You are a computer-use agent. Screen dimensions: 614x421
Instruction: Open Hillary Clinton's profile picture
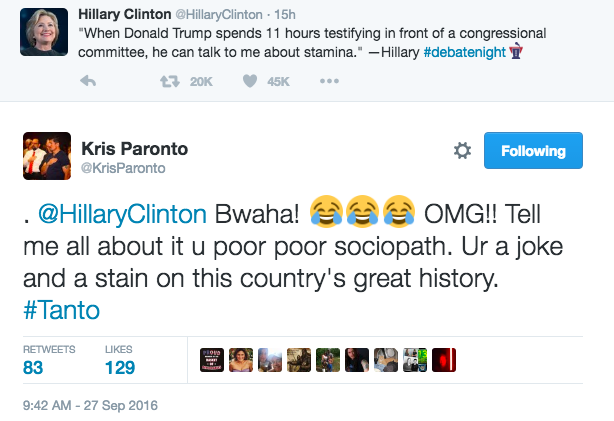tap(44, 32)
